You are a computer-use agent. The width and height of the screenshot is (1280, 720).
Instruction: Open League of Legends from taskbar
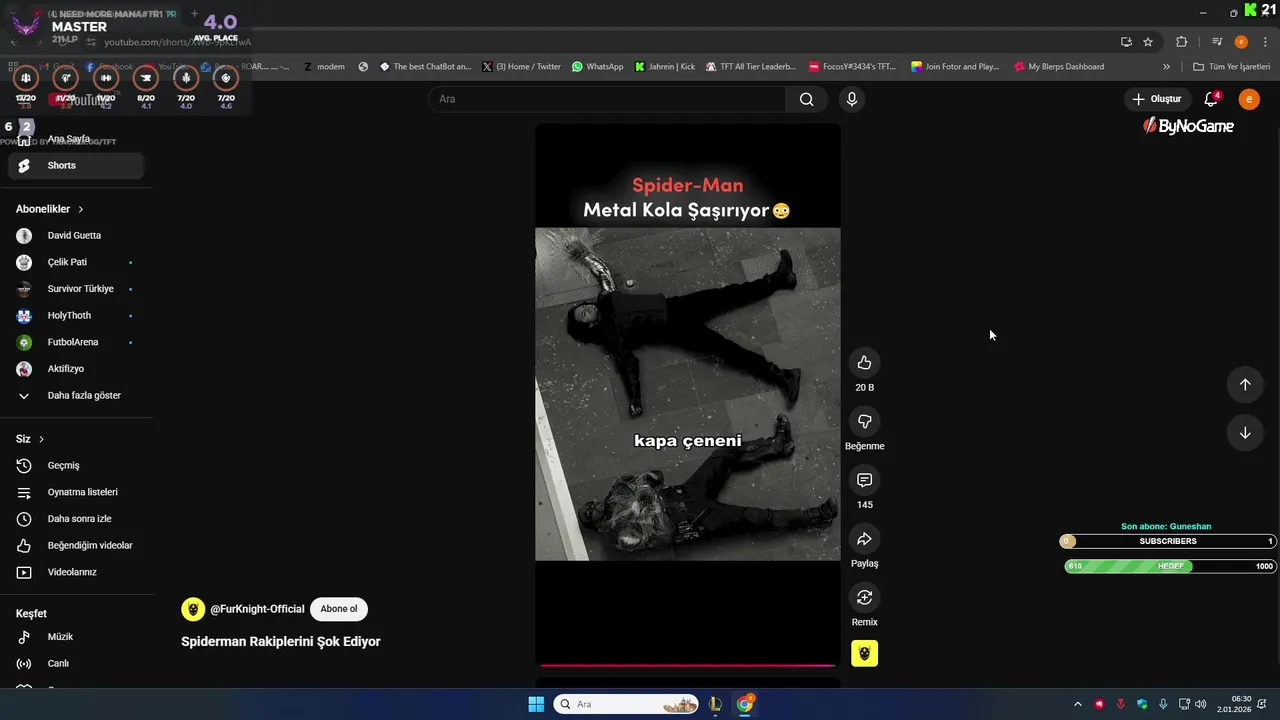(x=715, y=704)
